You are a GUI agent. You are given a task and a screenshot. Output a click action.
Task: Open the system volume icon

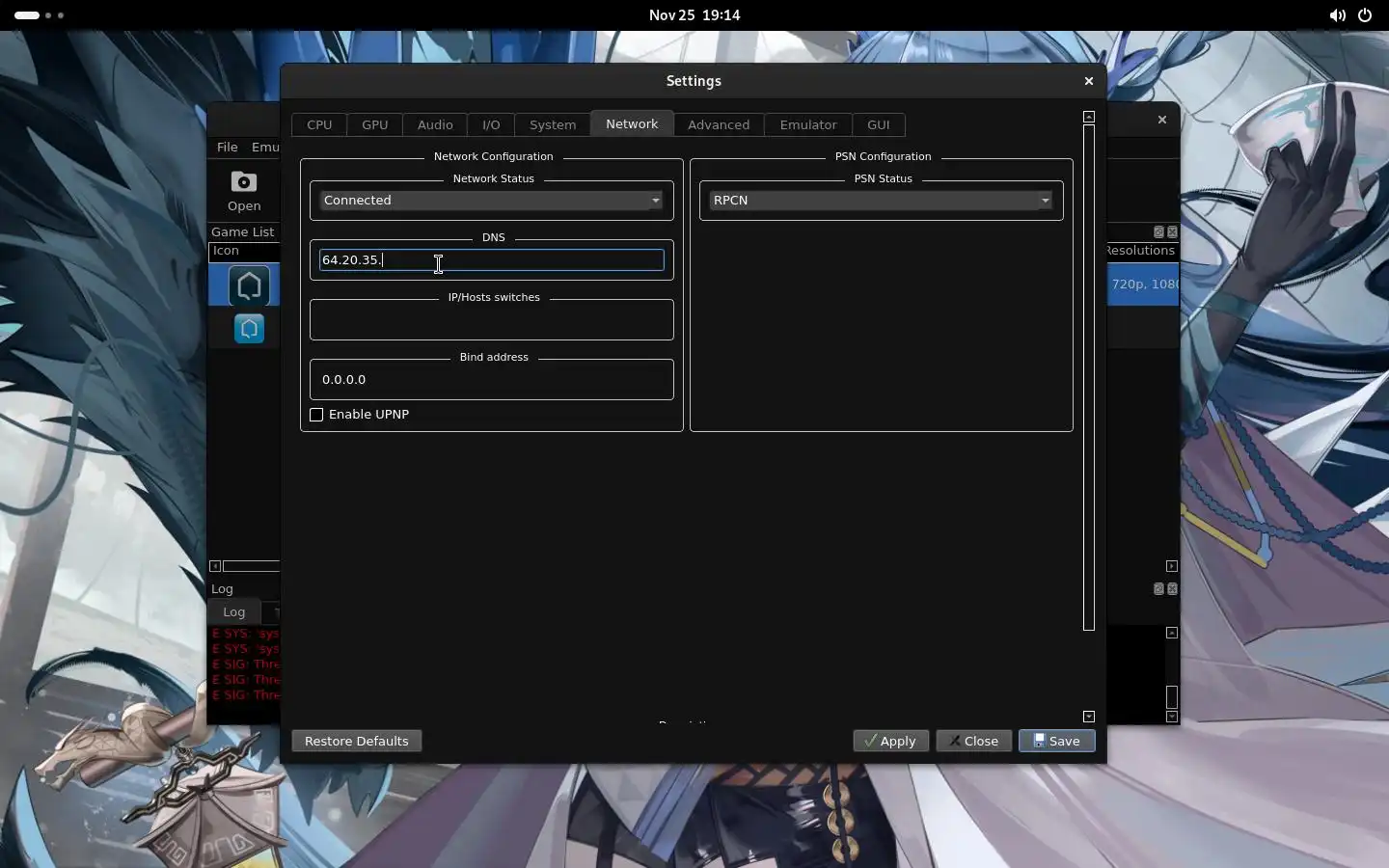pyautogui.click(x=1337, y=15)
